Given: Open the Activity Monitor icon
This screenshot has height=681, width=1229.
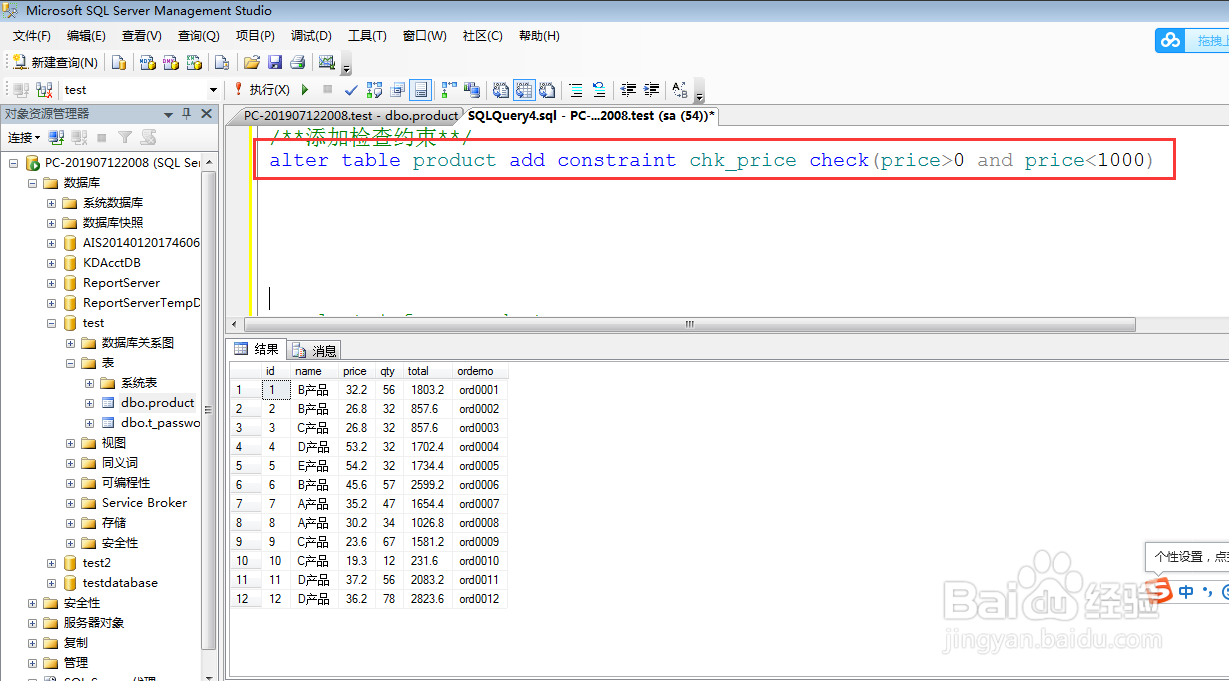Looking at the screenshot, I should click(327, 62).
